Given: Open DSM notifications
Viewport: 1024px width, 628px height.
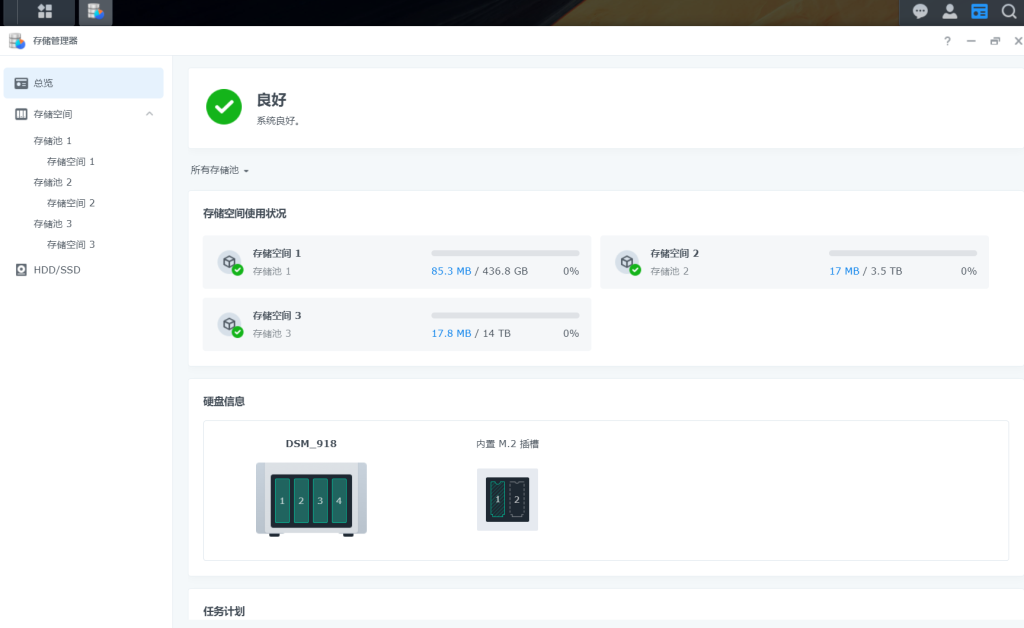Looking at the screenshot, I should click(919, 11).
